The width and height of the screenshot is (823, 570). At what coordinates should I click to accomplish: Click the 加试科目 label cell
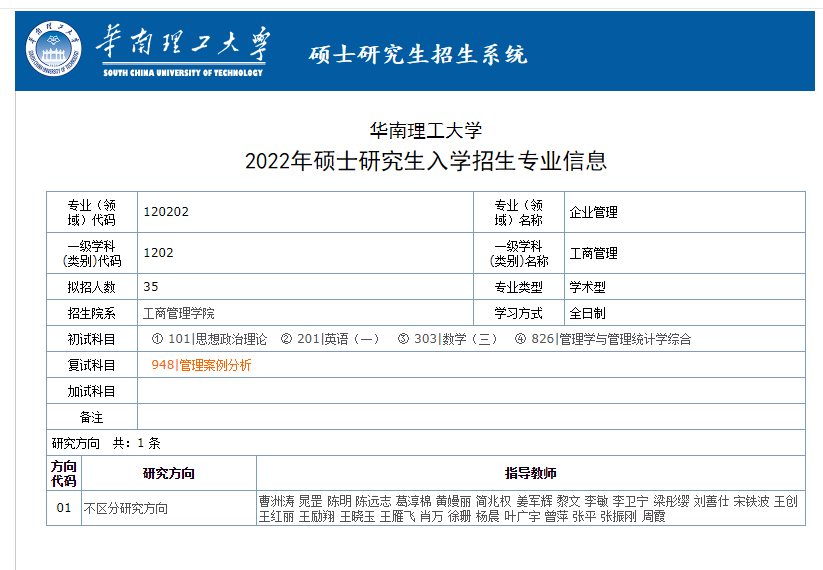point(92,391)
